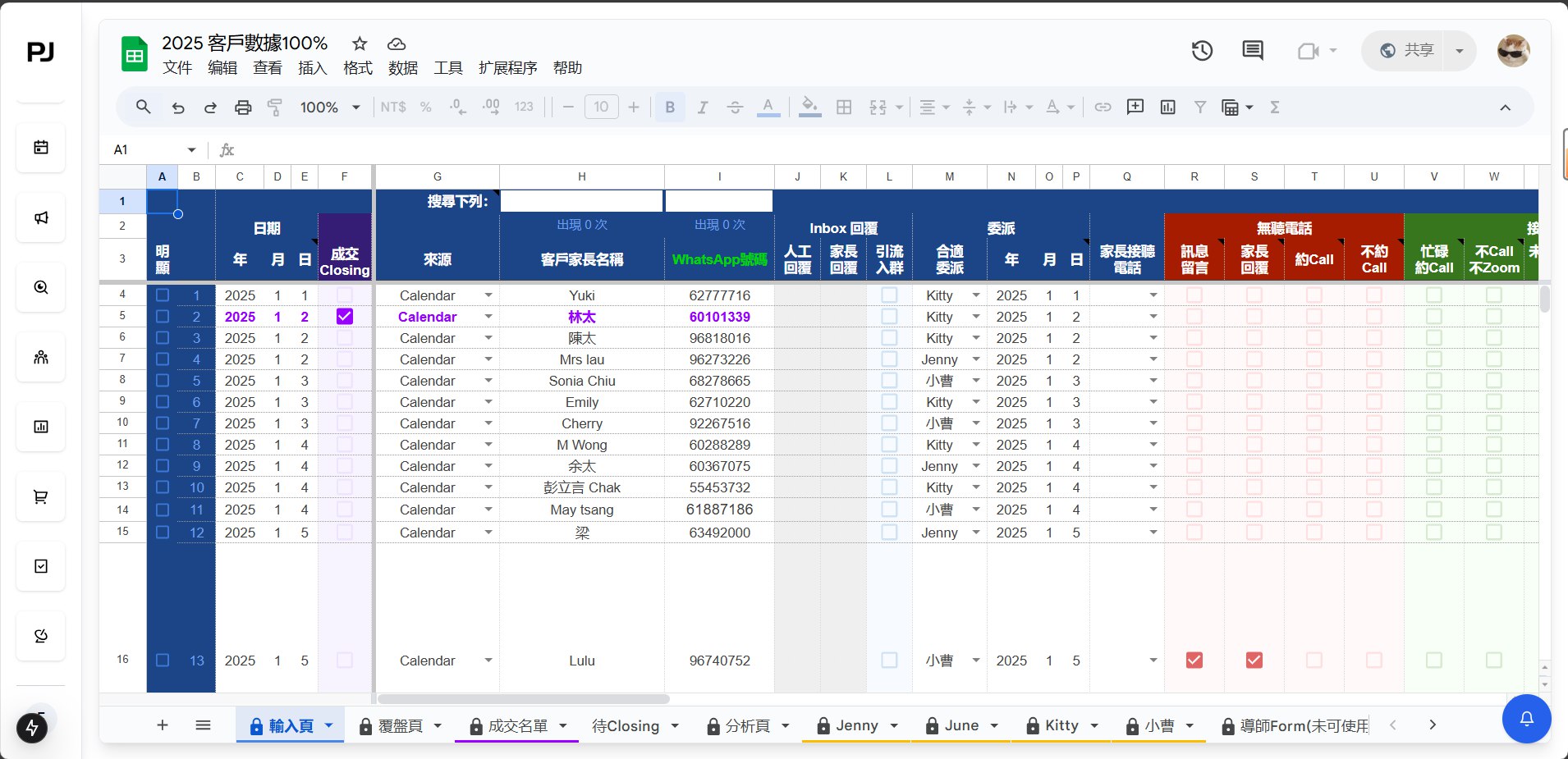This screenshot has height=759, width=1568.
Task: Expand the Kitty 合適委派 dropdown on row 4
Action: click(x=976, y=295)
